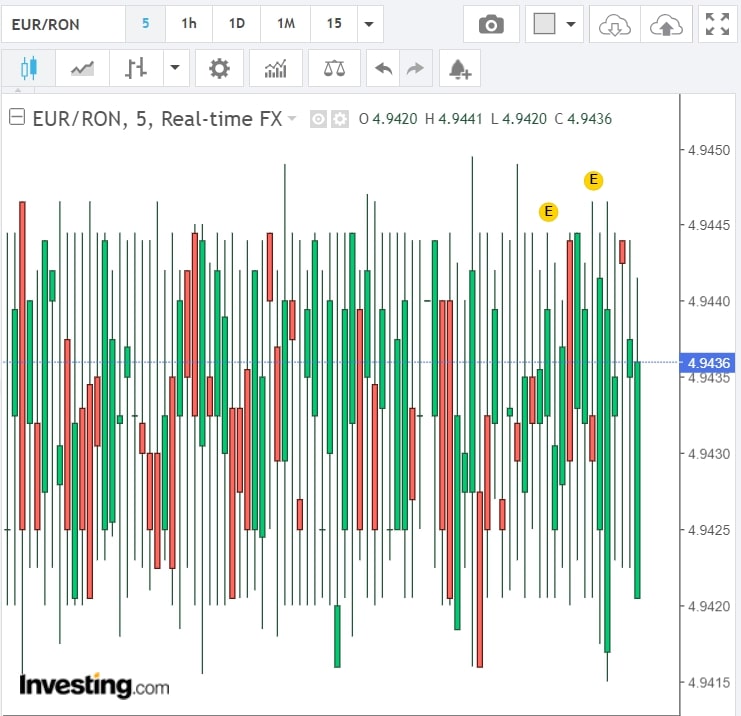741x716 pixels.
Task: Select the candlestick chart style icon
Action: (27, 68)
